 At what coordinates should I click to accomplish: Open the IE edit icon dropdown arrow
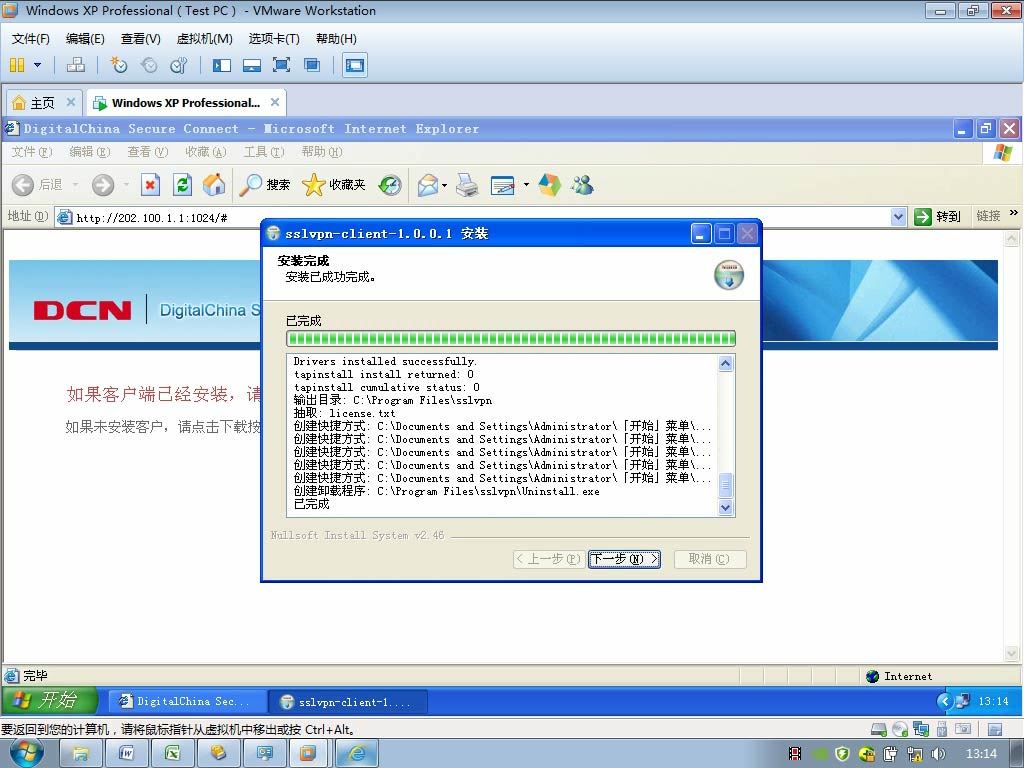[x=526, y=185]
